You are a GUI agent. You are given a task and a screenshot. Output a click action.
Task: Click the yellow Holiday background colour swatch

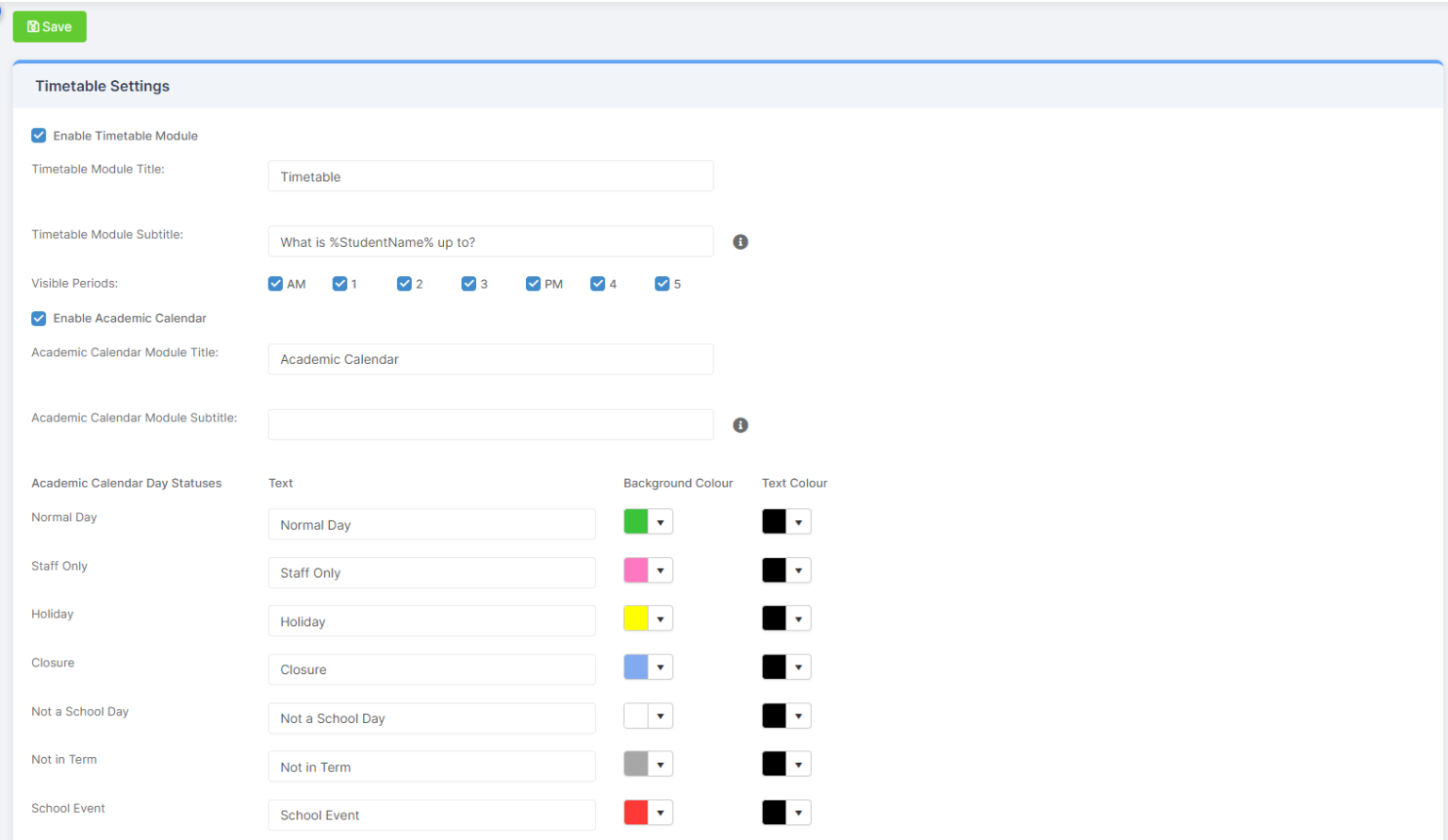coord(636,618)
